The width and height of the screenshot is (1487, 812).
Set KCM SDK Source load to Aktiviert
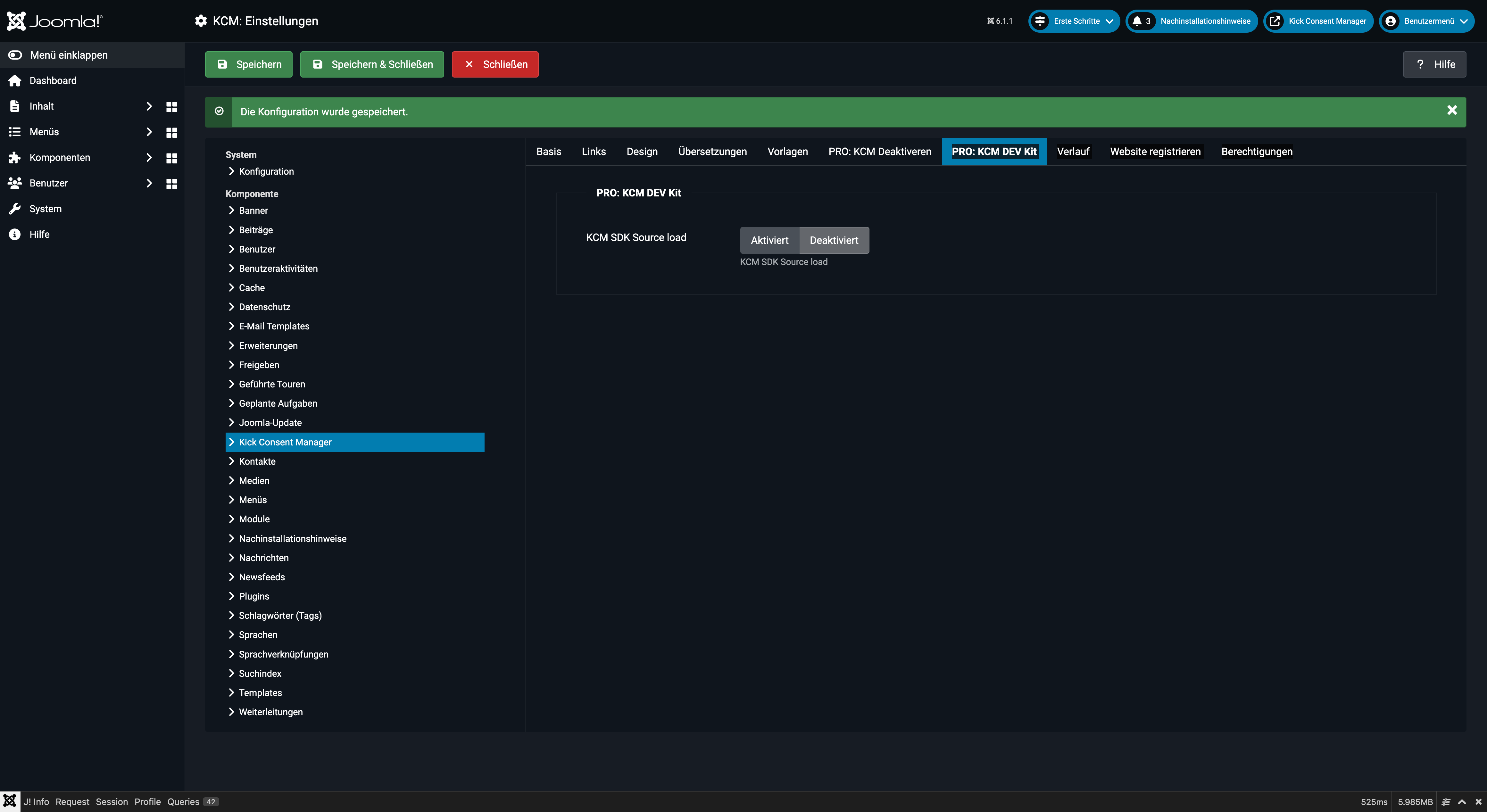[769, 240]
